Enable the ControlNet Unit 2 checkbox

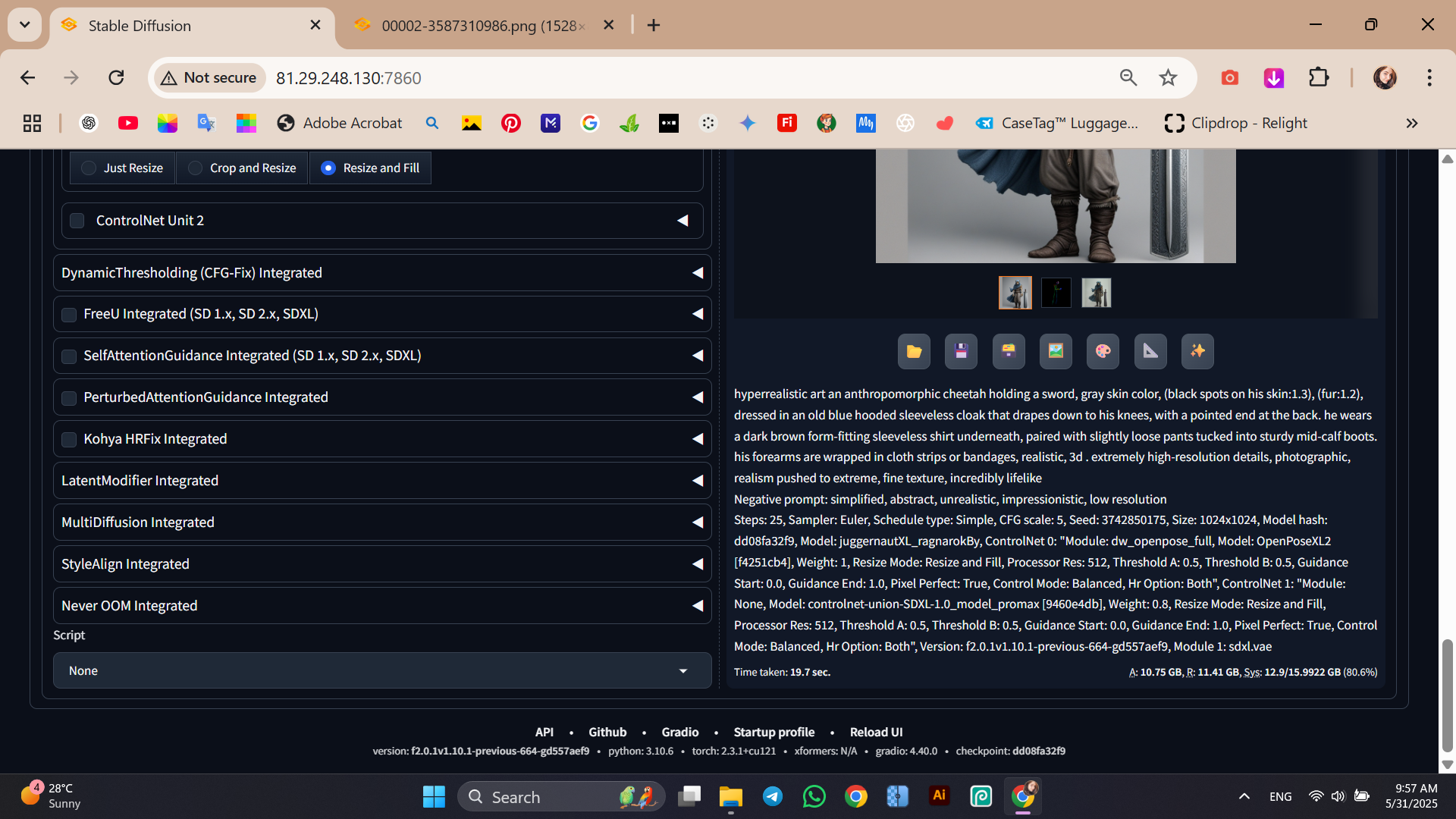[77, 221]
